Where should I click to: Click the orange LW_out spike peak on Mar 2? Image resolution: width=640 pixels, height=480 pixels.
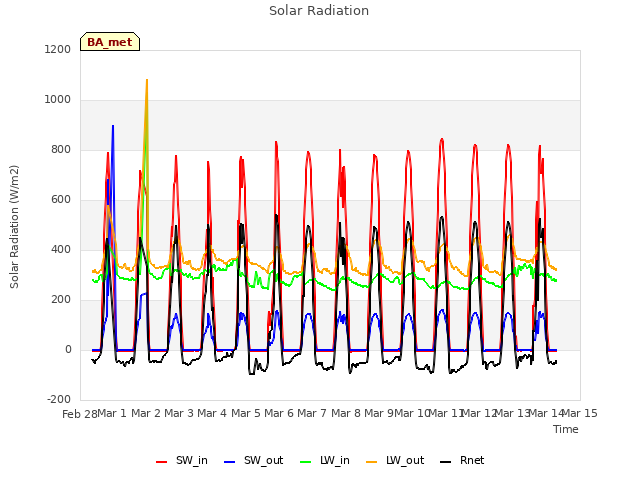click(147, 80)
